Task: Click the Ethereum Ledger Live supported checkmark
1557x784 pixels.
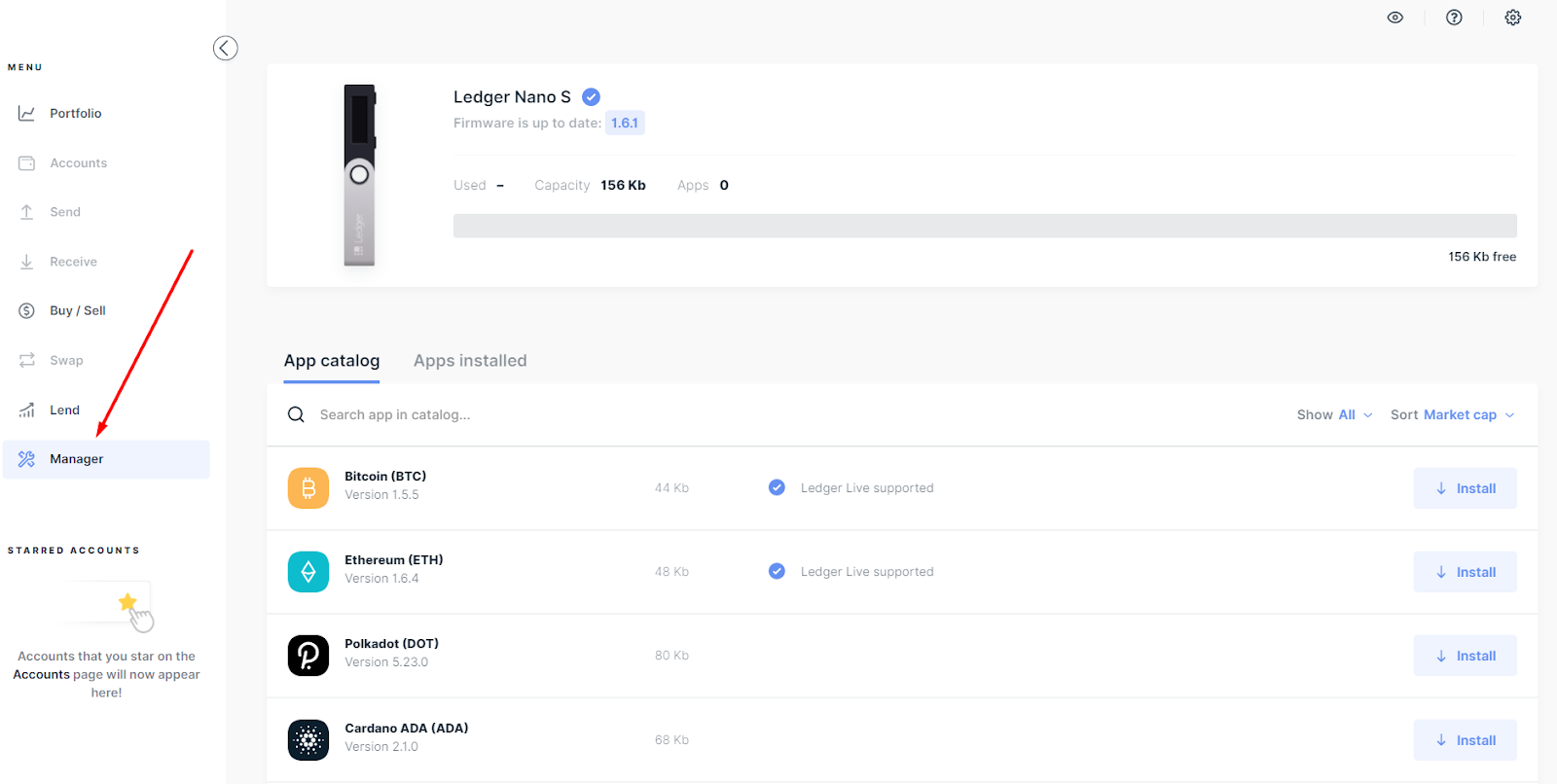Action: tap(777, 571)
